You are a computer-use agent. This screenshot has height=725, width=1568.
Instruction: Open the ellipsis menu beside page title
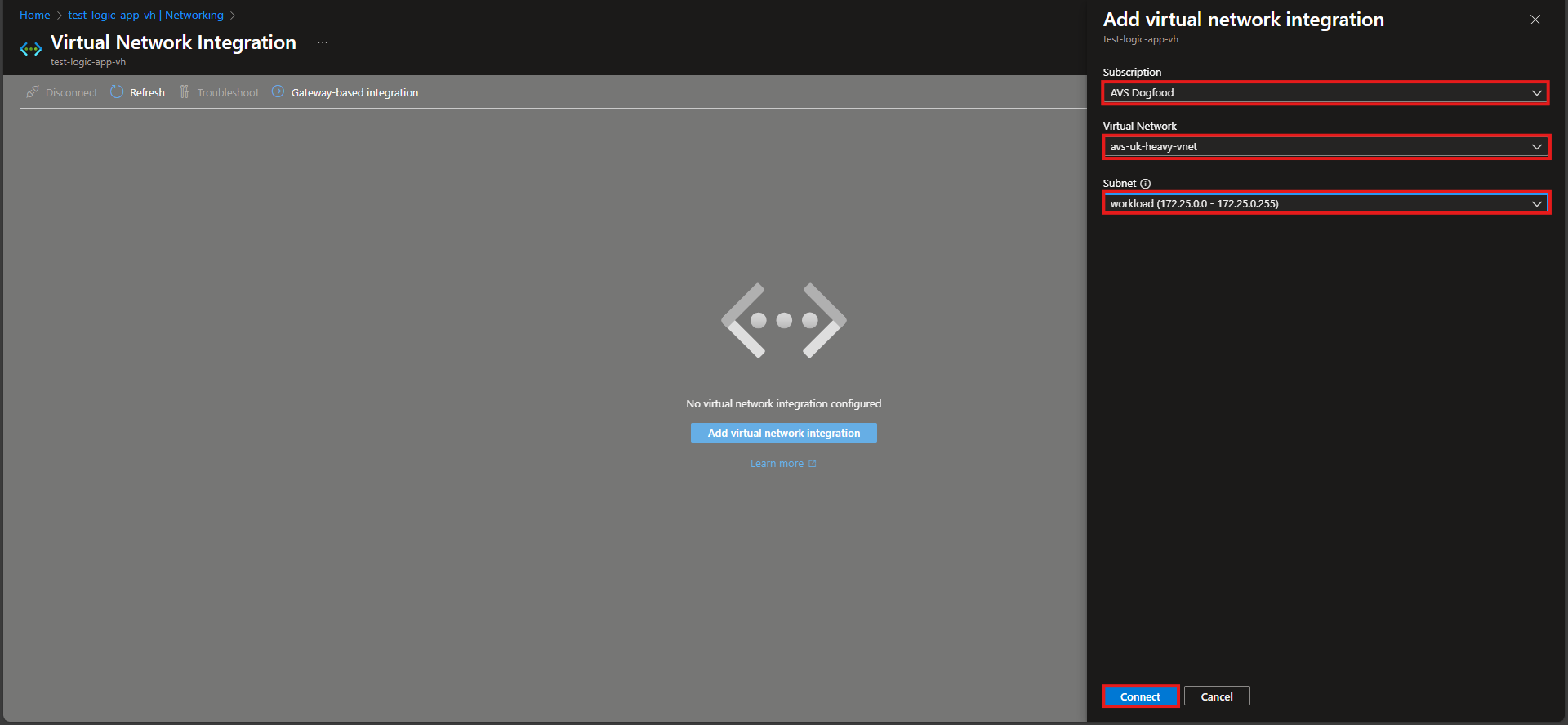(323, 42)
